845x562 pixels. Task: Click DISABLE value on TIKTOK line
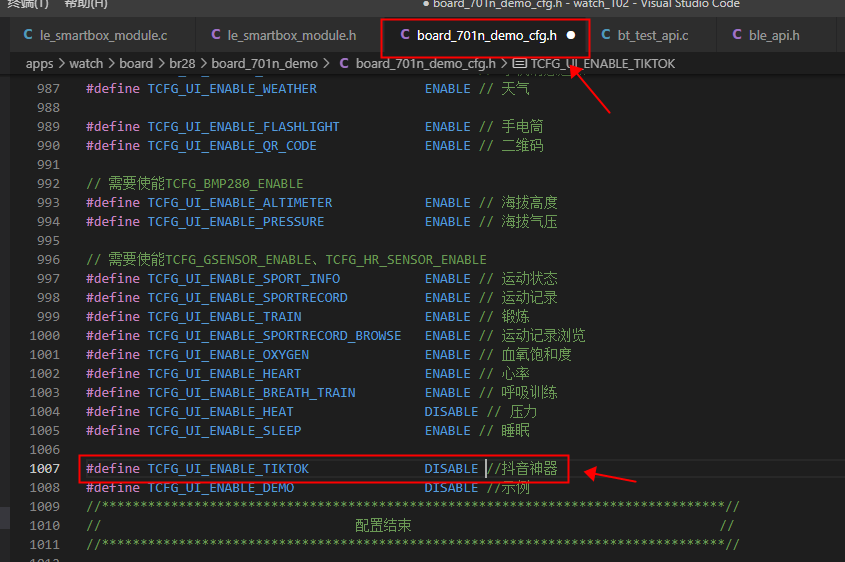pos(451,469)
